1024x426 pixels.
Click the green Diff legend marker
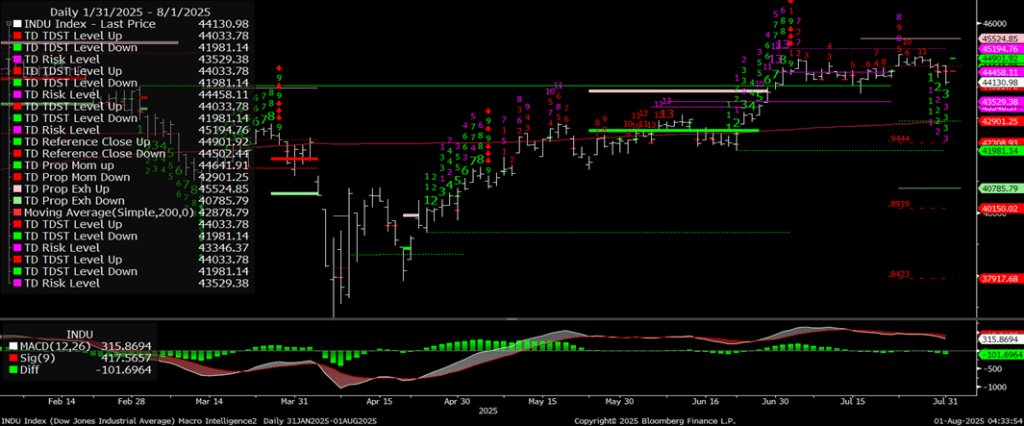pos(12,366)
